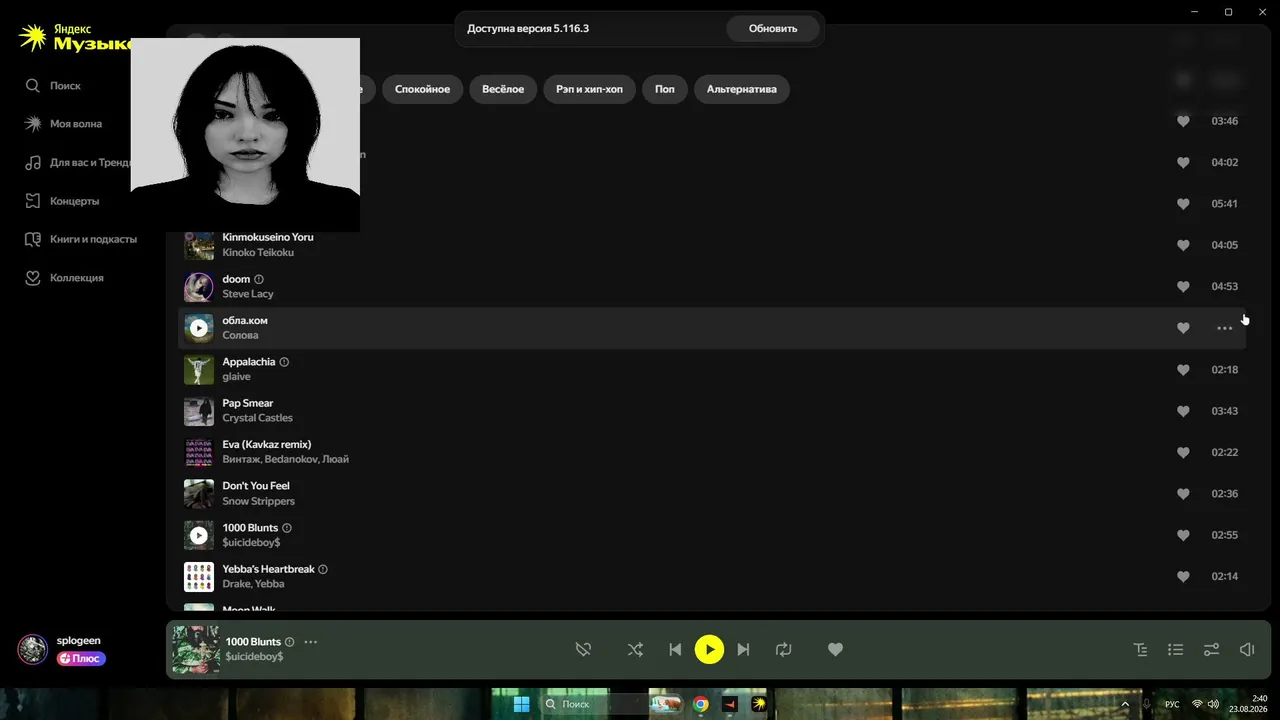1280x720 pixels.
Task: Click play overlay on 1000 Blunts list cover
Action: click(x=199, y=535)
